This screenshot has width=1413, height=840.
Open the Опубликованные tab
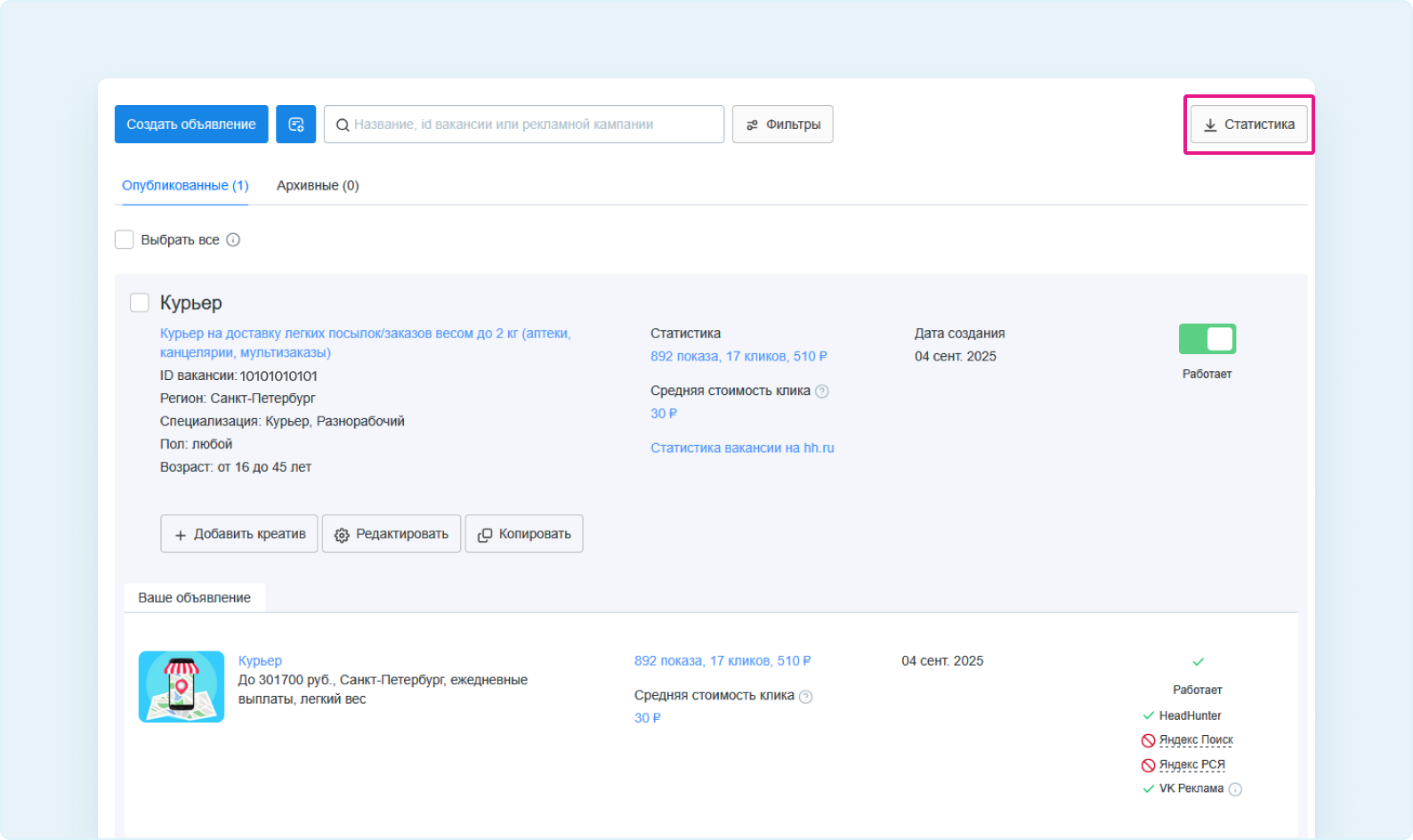(x=185, y=186)
